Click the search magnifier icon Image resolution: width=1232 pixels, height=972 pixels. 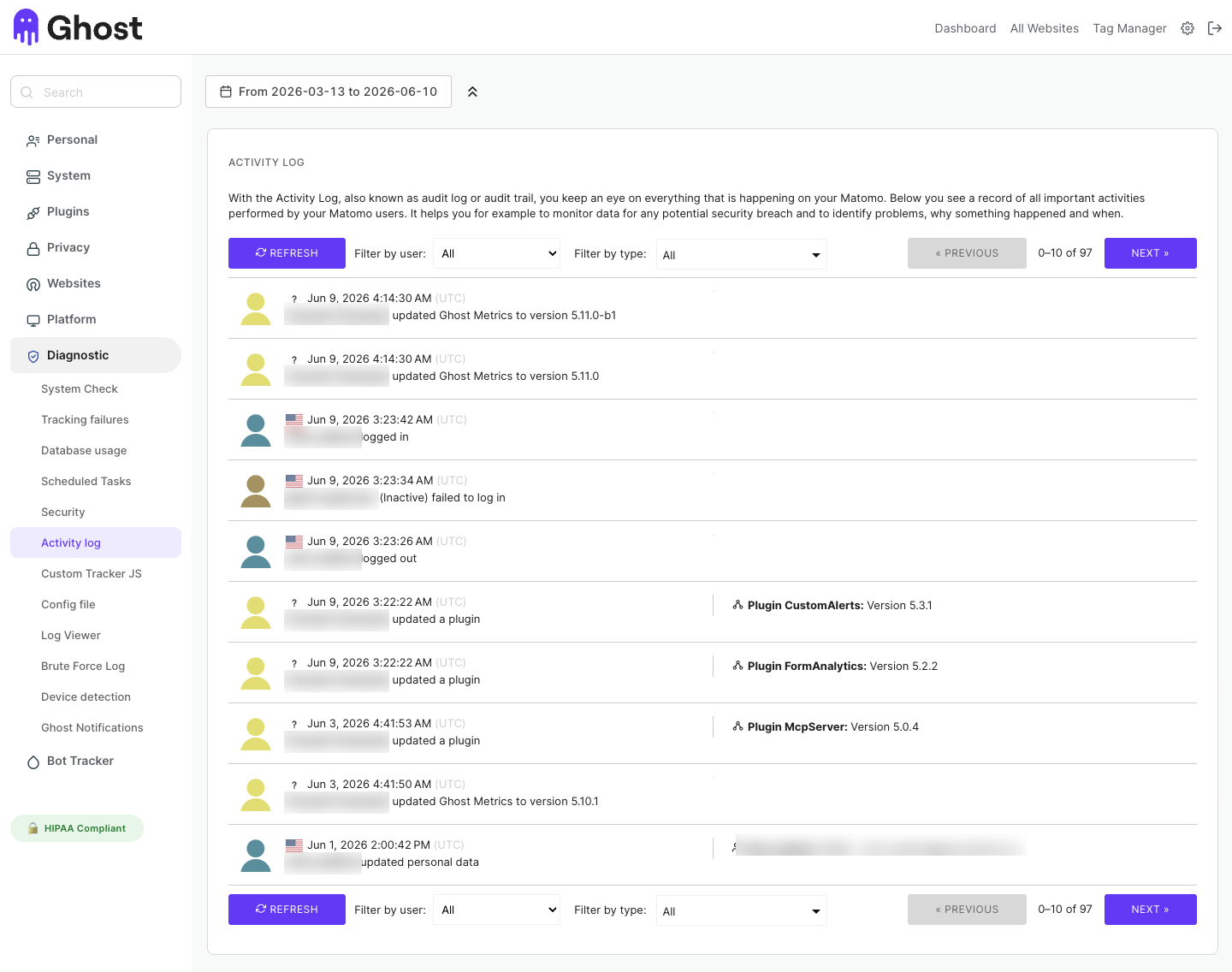pos(27,92)
